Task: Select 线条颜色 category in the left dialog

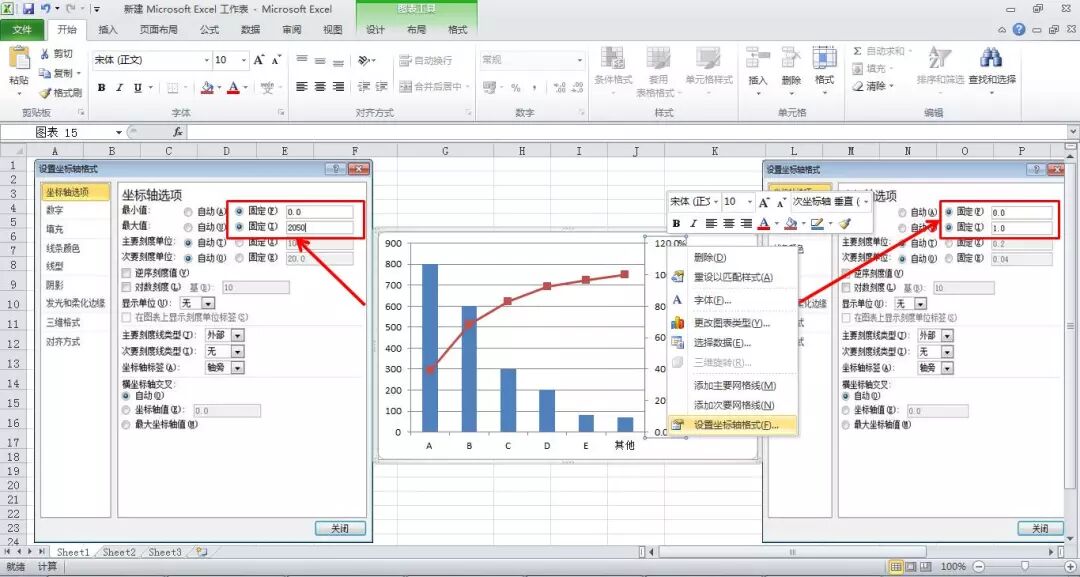Action: tap(63, 248)
